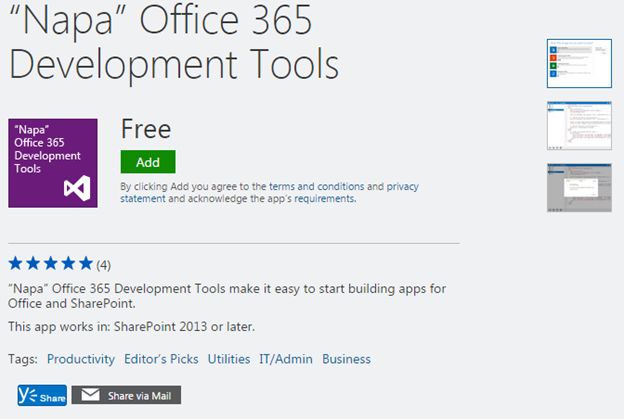Select the Utilities tag
This screenshot has height=419, width=624.
(x=229, y=359)
